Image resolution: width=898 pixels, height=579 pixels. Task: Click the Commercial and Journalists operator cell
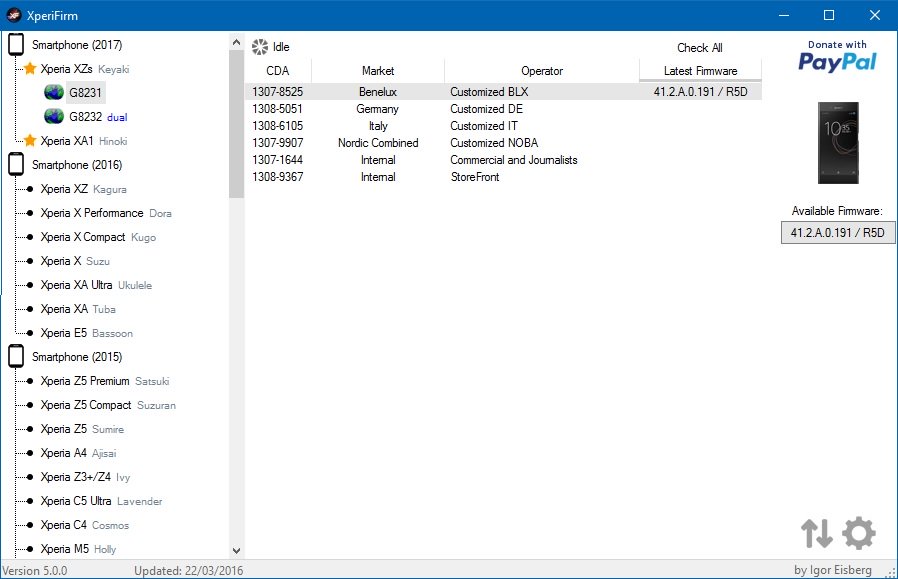click(x=514, y=160)
